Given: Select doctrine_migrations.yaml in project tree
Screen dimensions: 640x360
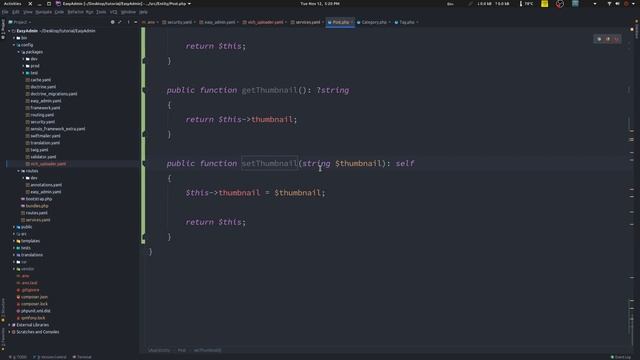Looking at the screenshot, I should (x=54, y=94).
